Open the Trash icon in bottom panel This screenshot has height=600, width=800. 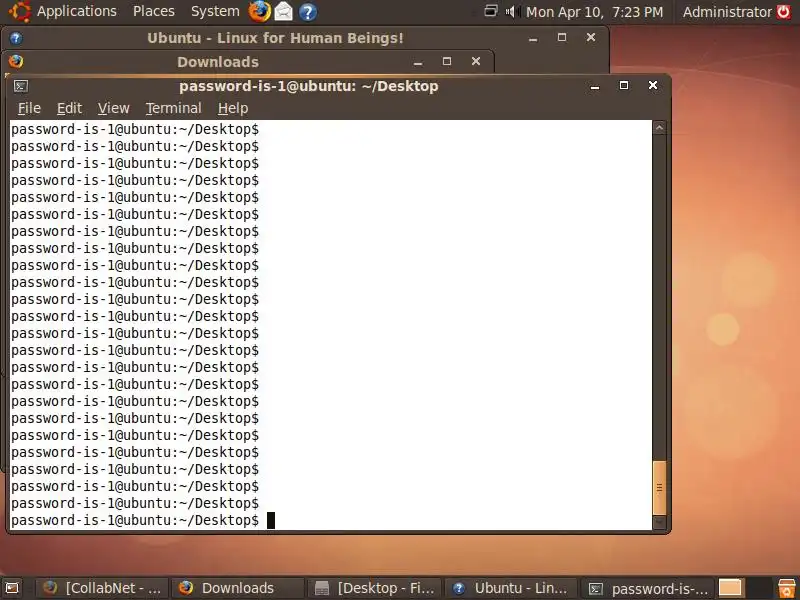pyautogui.click(x=787, y=588)
